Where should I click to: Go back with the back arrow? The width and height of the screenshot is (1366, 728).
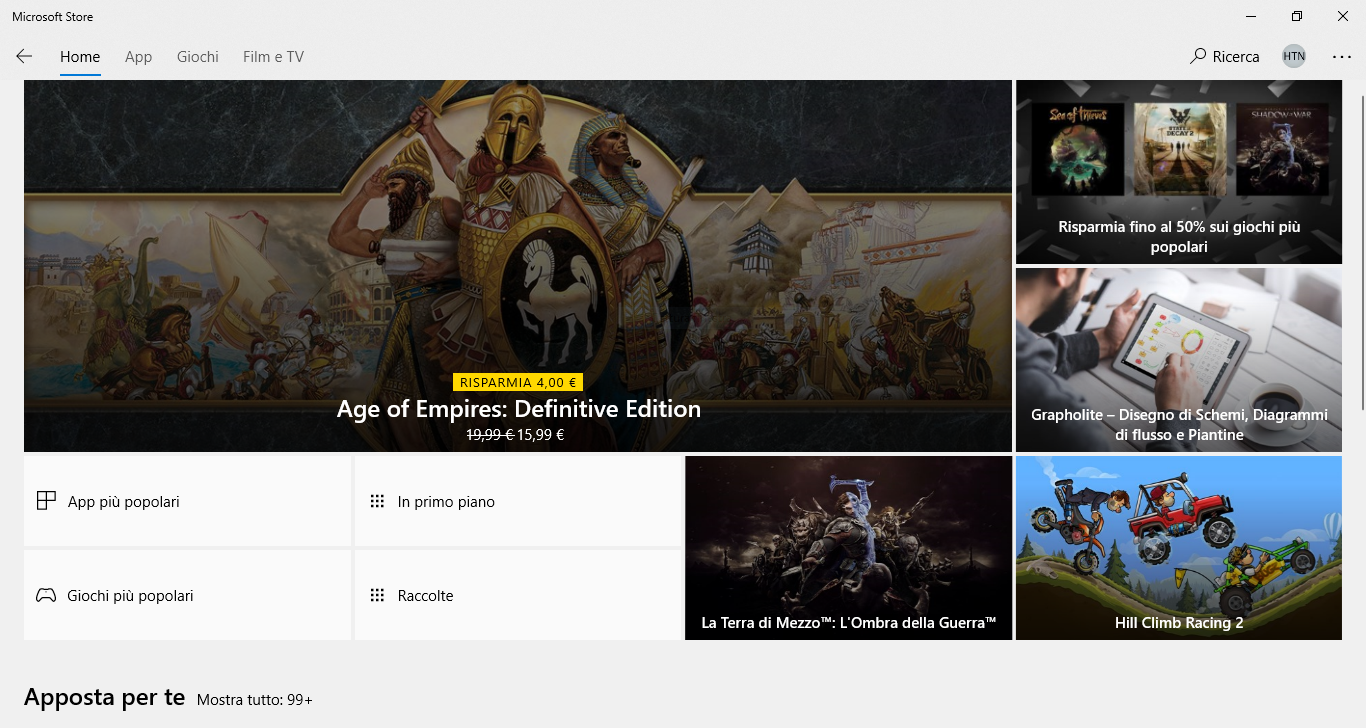[24, 57]
